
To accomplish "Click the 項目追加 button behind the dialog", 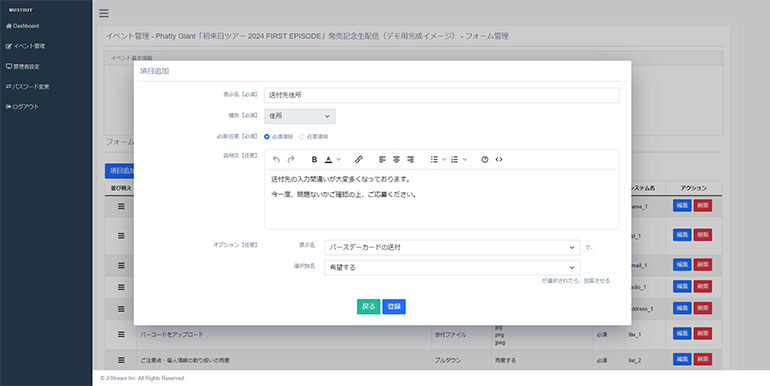I will [x=119, y=171].
